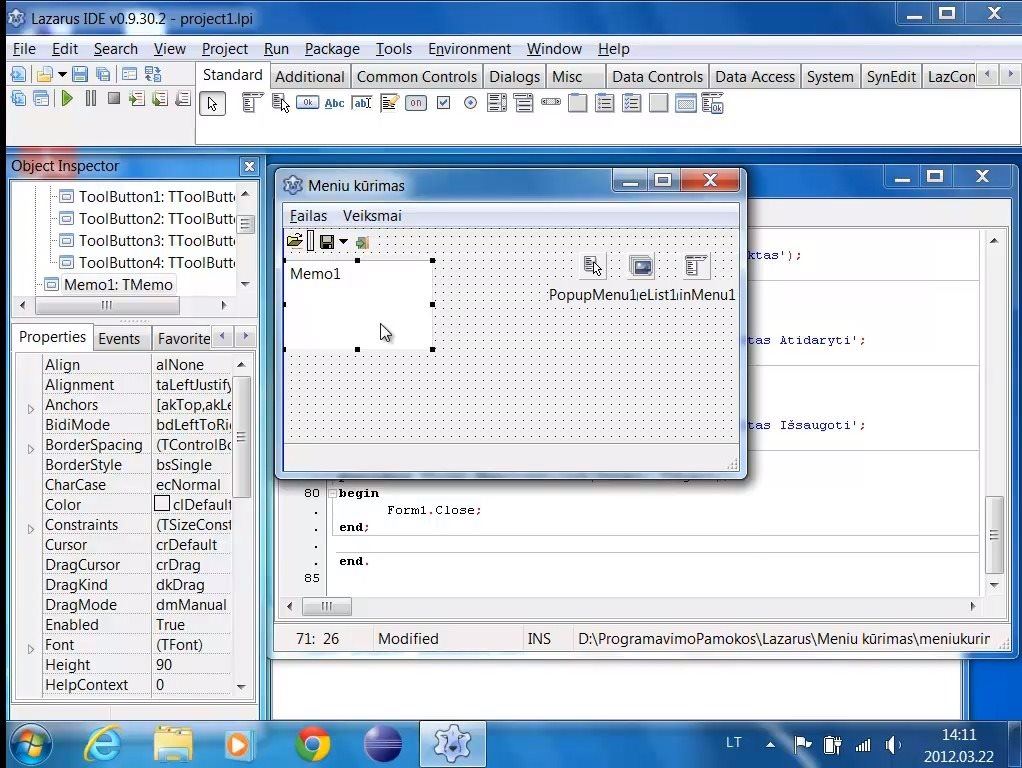Expand the Font property
The width and height of the screenshot is (1022, 768).
(x=31, y=649)
